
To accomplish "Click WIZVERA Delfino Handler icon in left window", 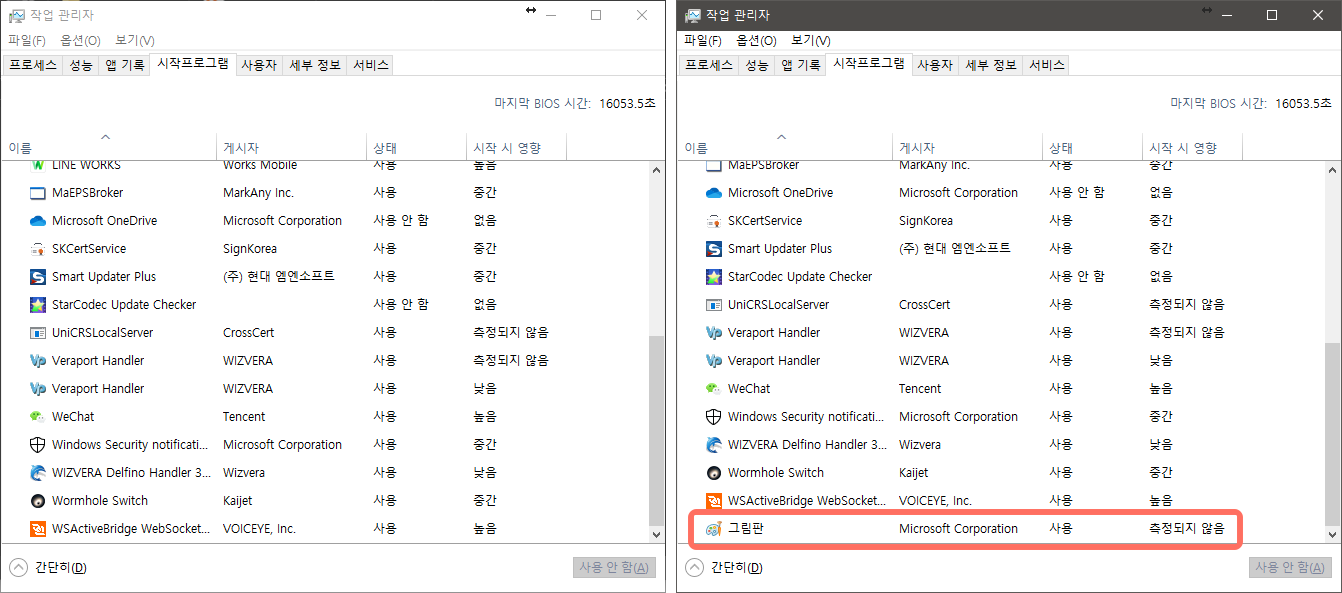I will click(38, 473).
